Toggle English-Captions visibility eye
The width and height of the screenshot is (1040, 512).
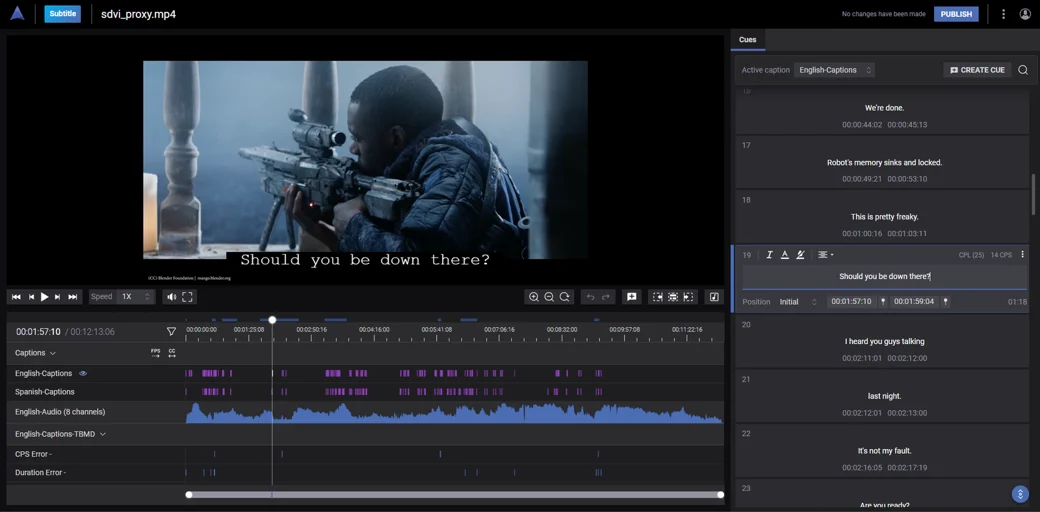click(x=83, y=373)
